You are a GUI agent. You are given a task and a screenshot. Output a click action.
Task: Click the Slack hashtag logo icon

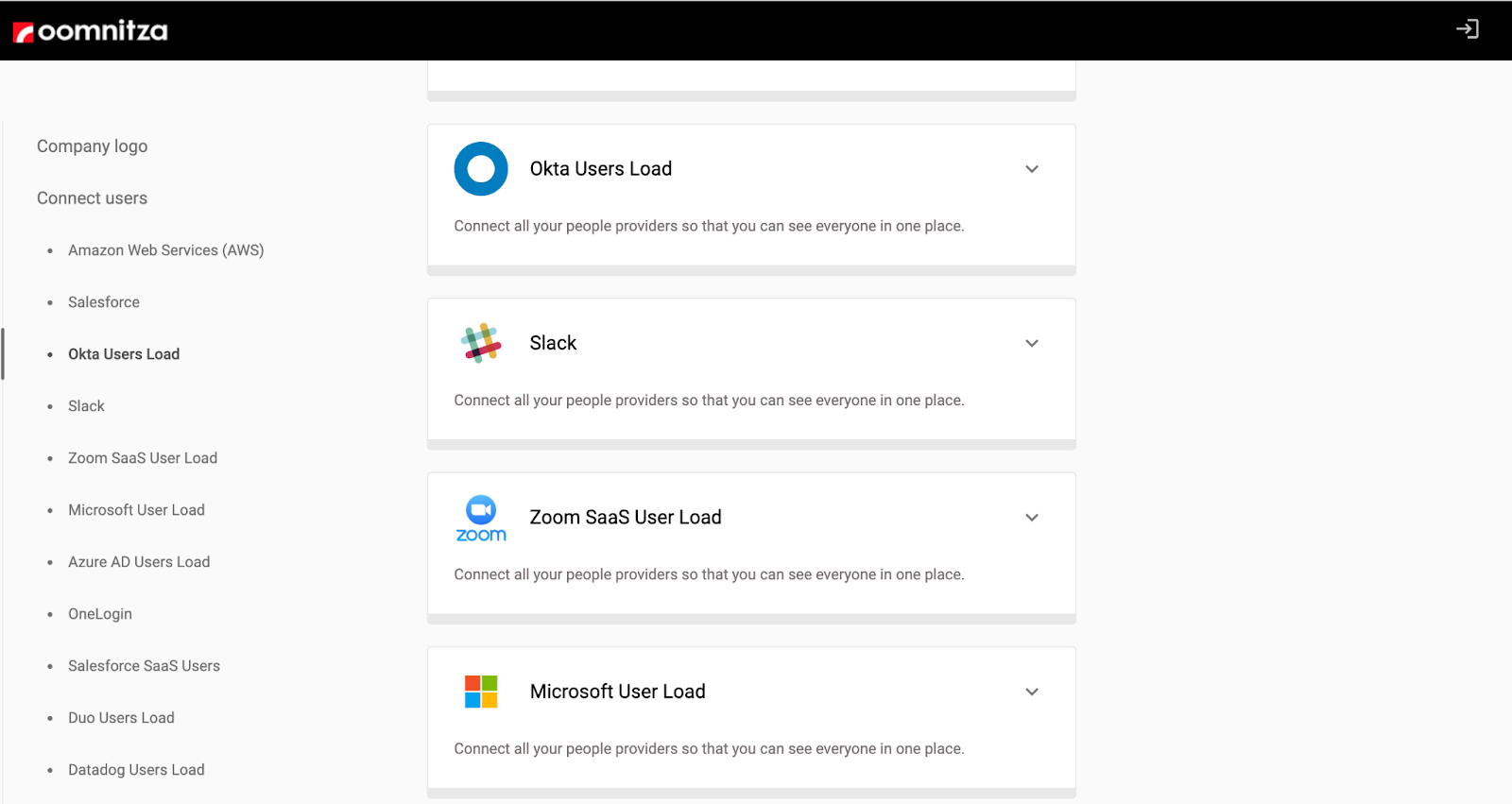[x=481, y=343]
